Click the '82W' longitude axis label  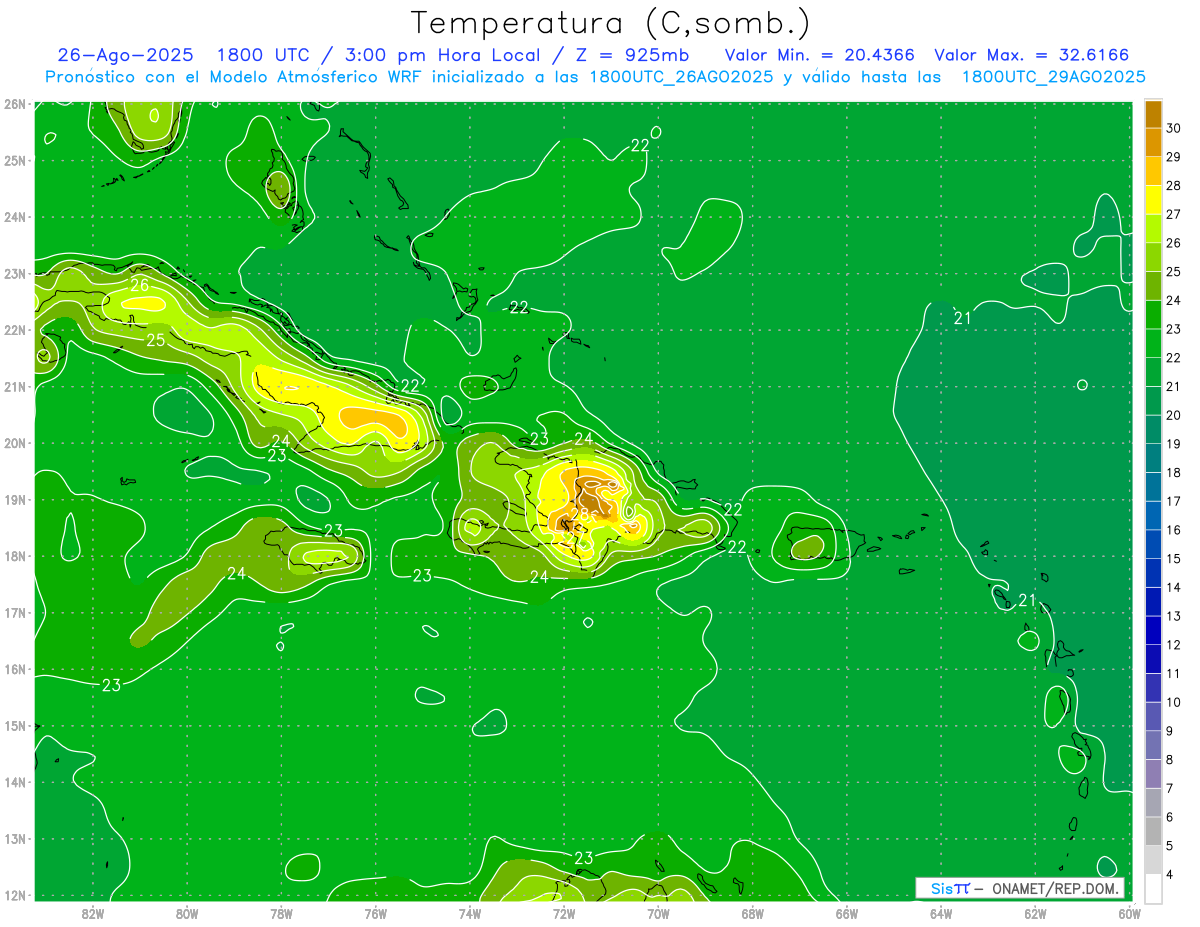click(x=92, y=913)
